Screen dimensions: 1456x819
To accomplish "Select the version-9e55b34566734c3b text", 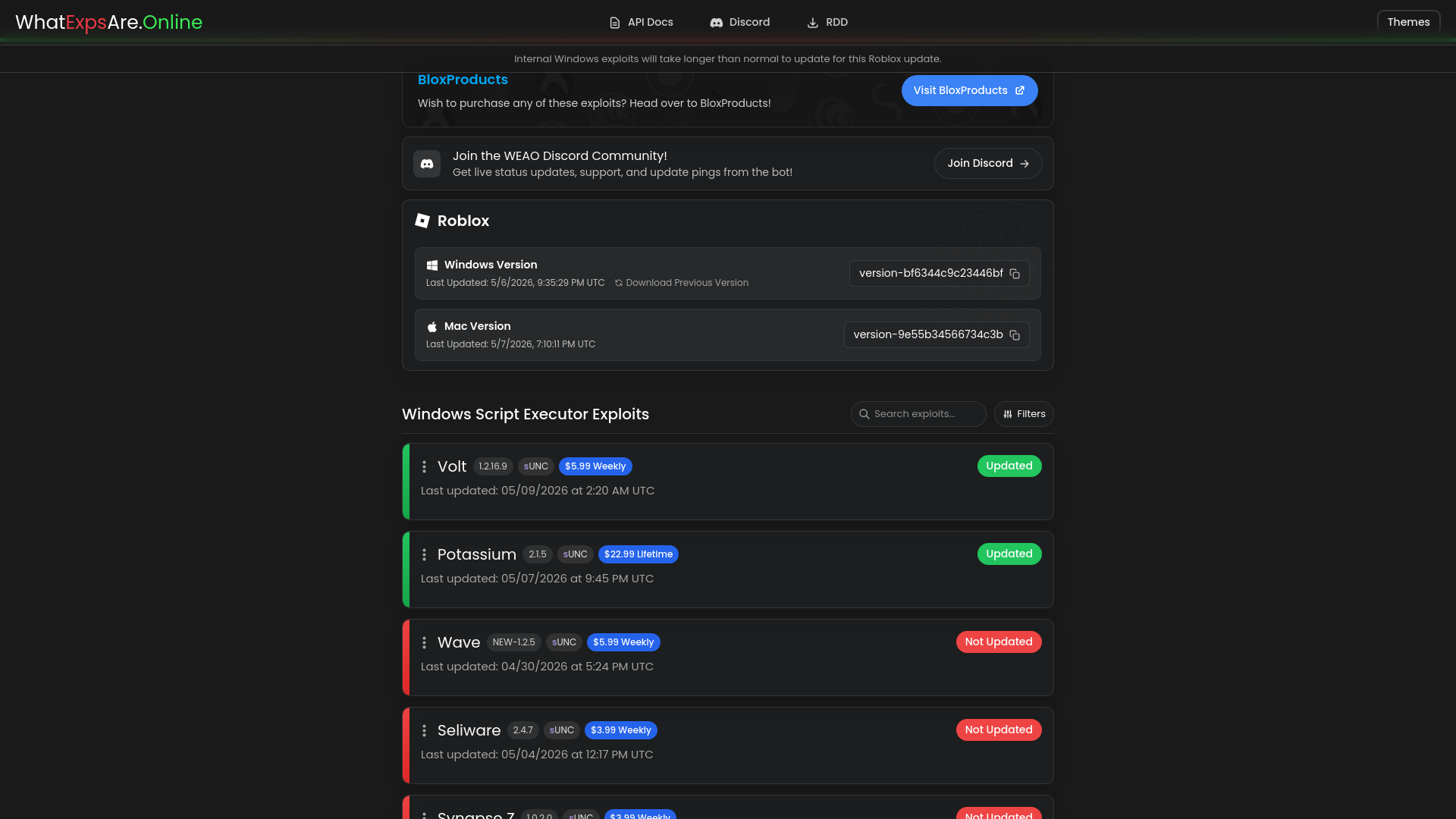I will pyautogui.click(x=928, y=334).
